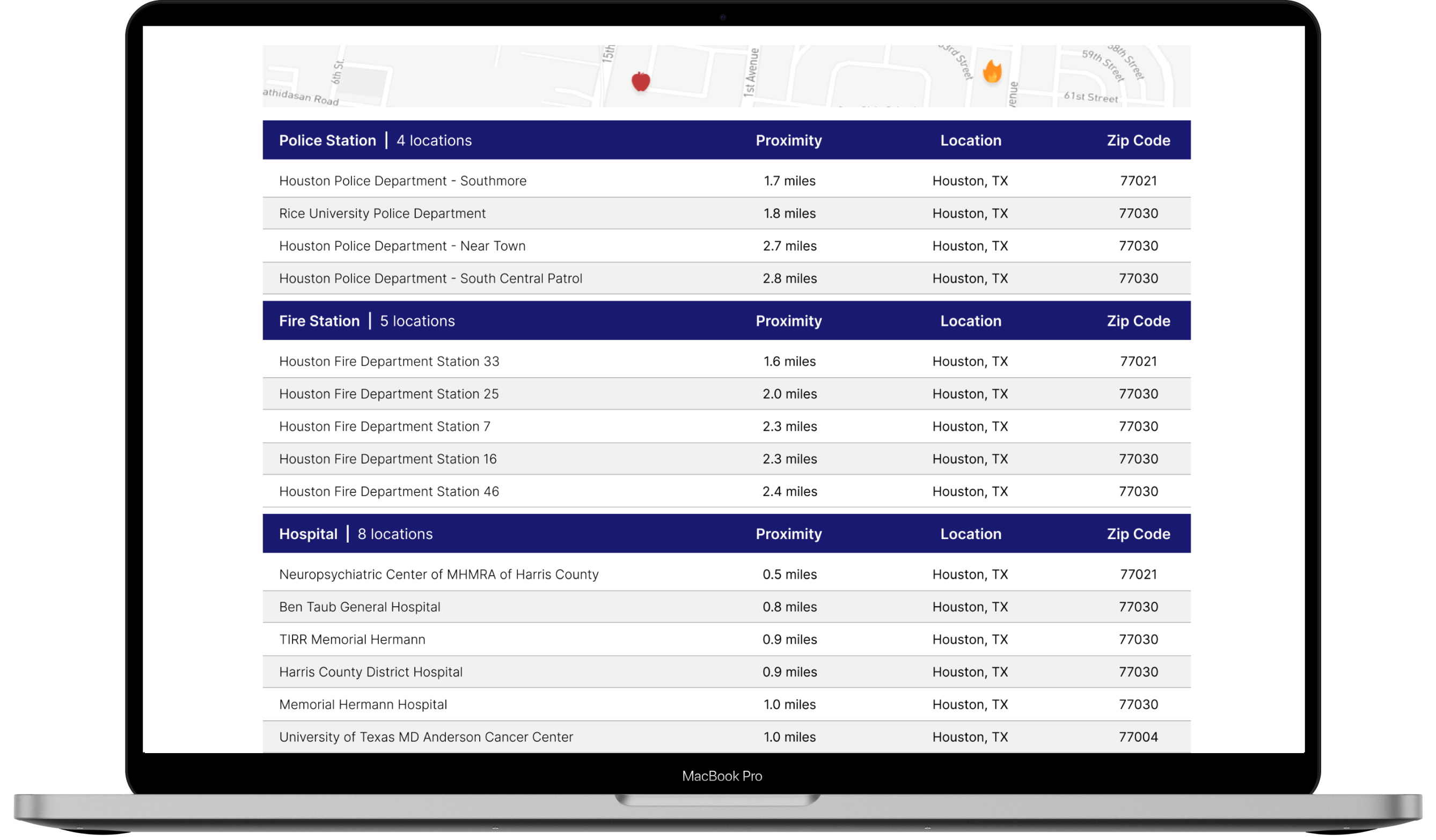Select Houston Fire Department Station 25

(x=726, y=394)
